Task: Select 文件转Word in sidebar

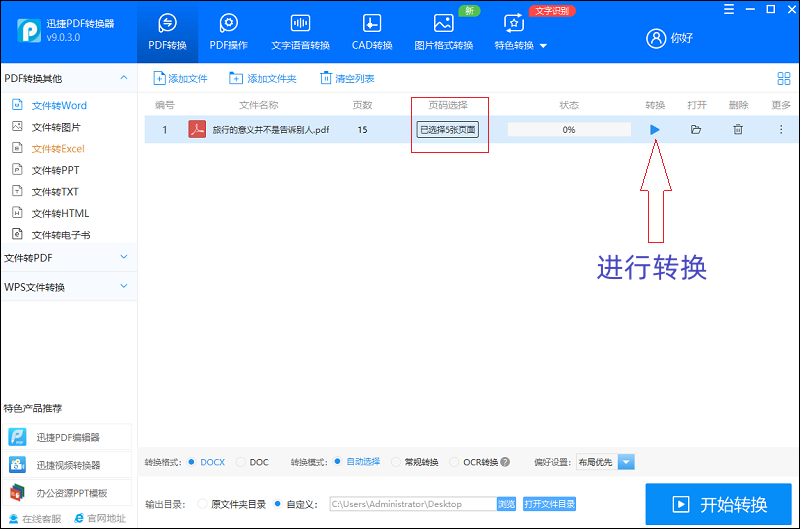Action: pos(59,106)
